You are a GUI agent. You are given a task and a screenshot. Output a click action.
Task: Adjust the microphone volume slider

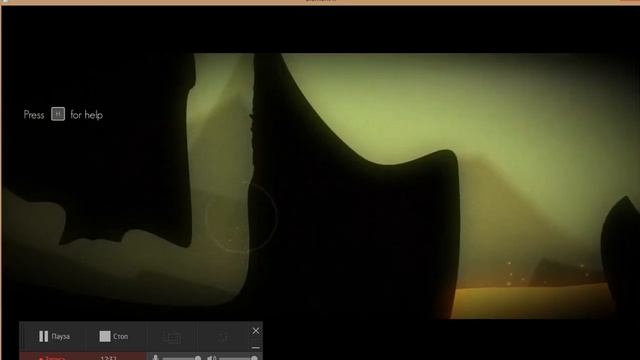click(x=182, y=358)
